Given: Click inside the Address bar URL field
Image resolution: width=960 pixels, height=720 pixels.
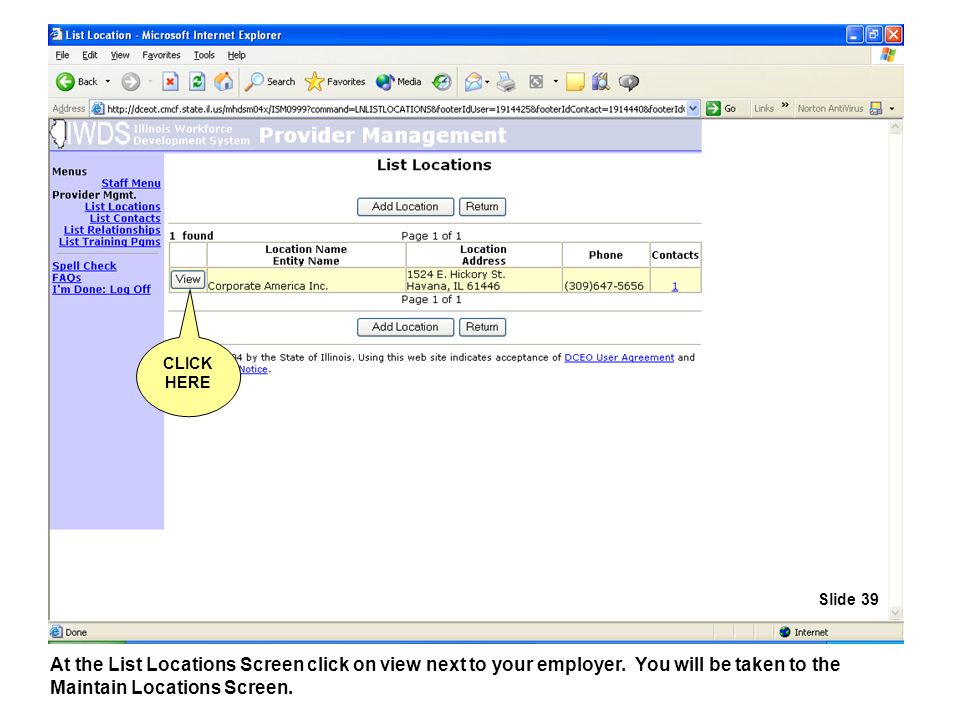Looking at the screenshot, I should 396,109.
